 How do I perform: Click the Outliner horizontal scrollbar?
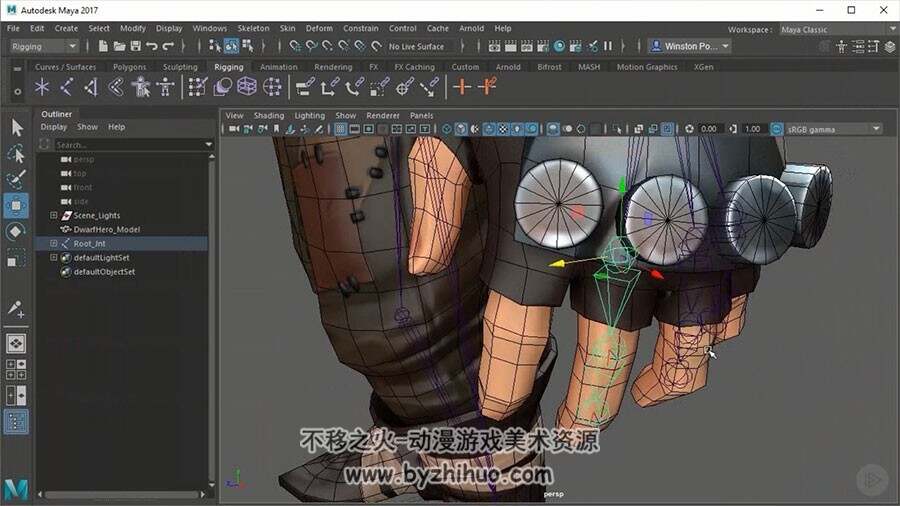(122, 494)
